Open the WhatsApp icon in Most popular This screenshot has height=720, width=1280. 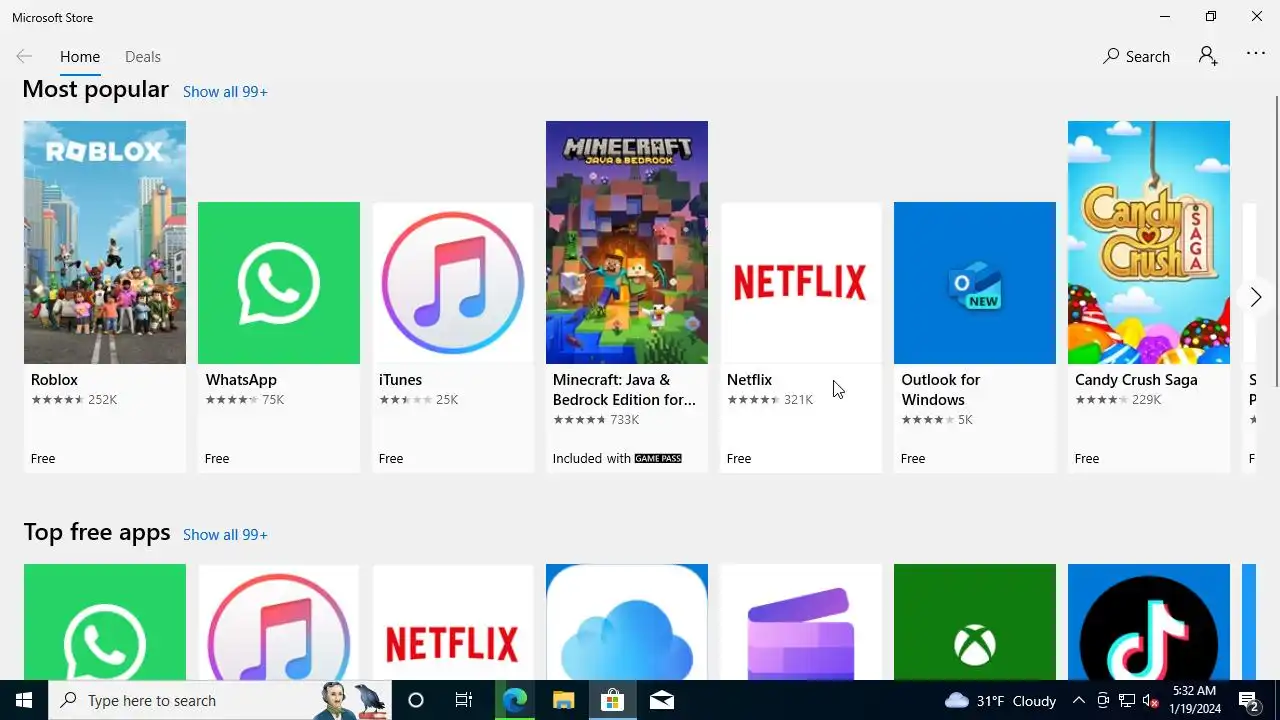click(279, 283)
